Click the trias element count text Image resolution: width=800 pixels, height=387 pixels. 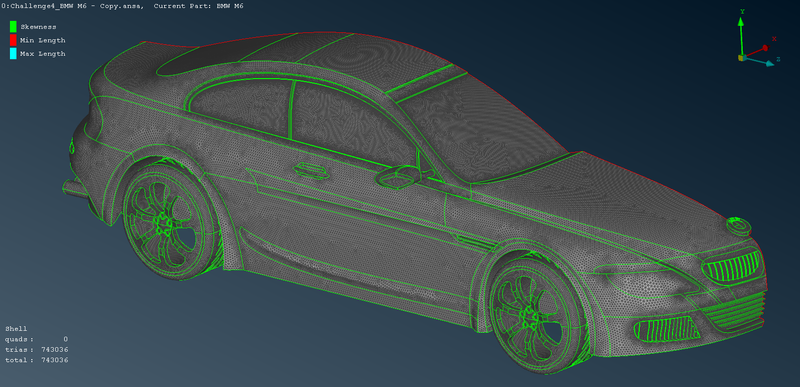tap(37, 350)
